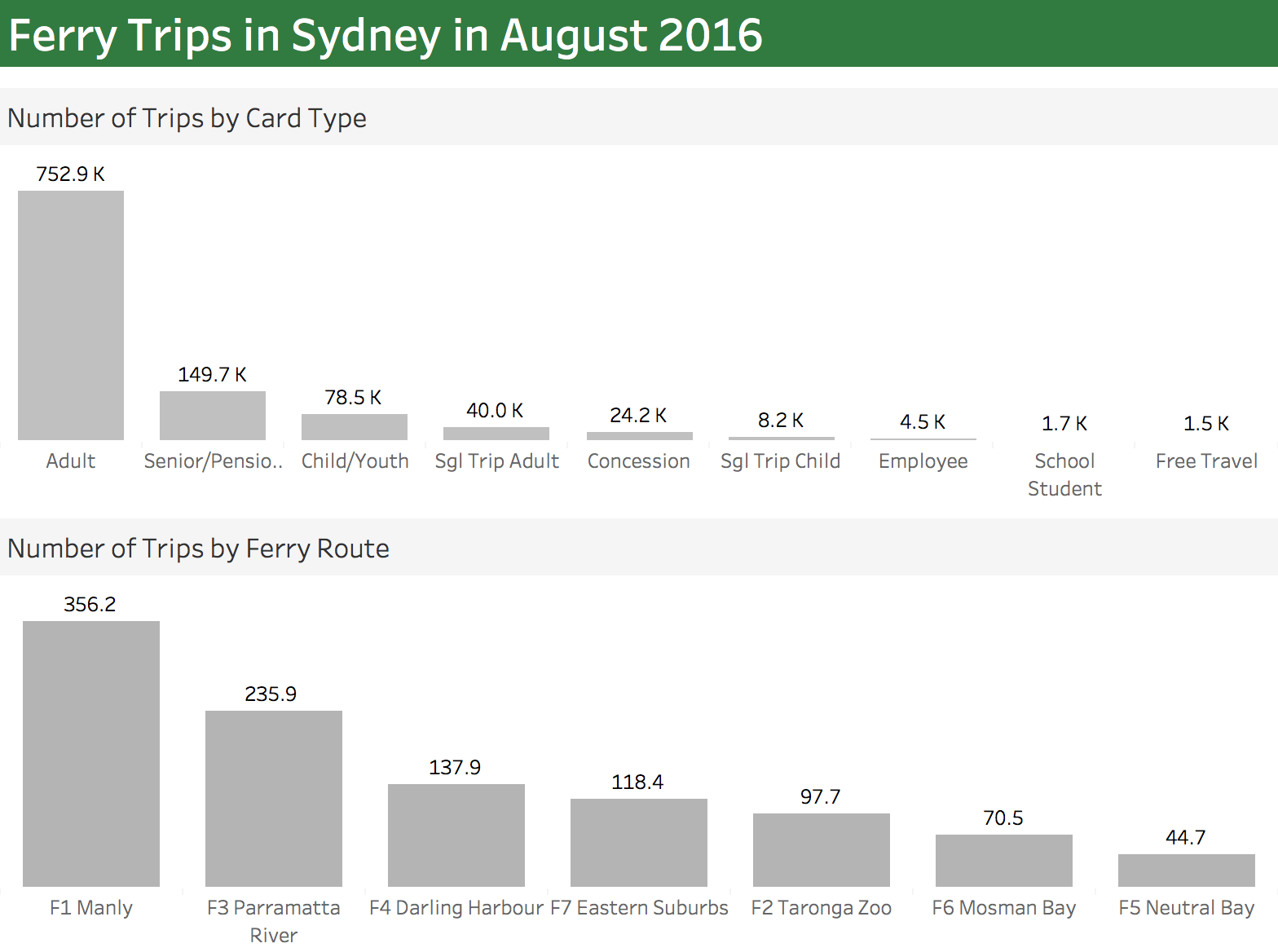Click the F6 Mosman Bay bar

[1004, 861]
